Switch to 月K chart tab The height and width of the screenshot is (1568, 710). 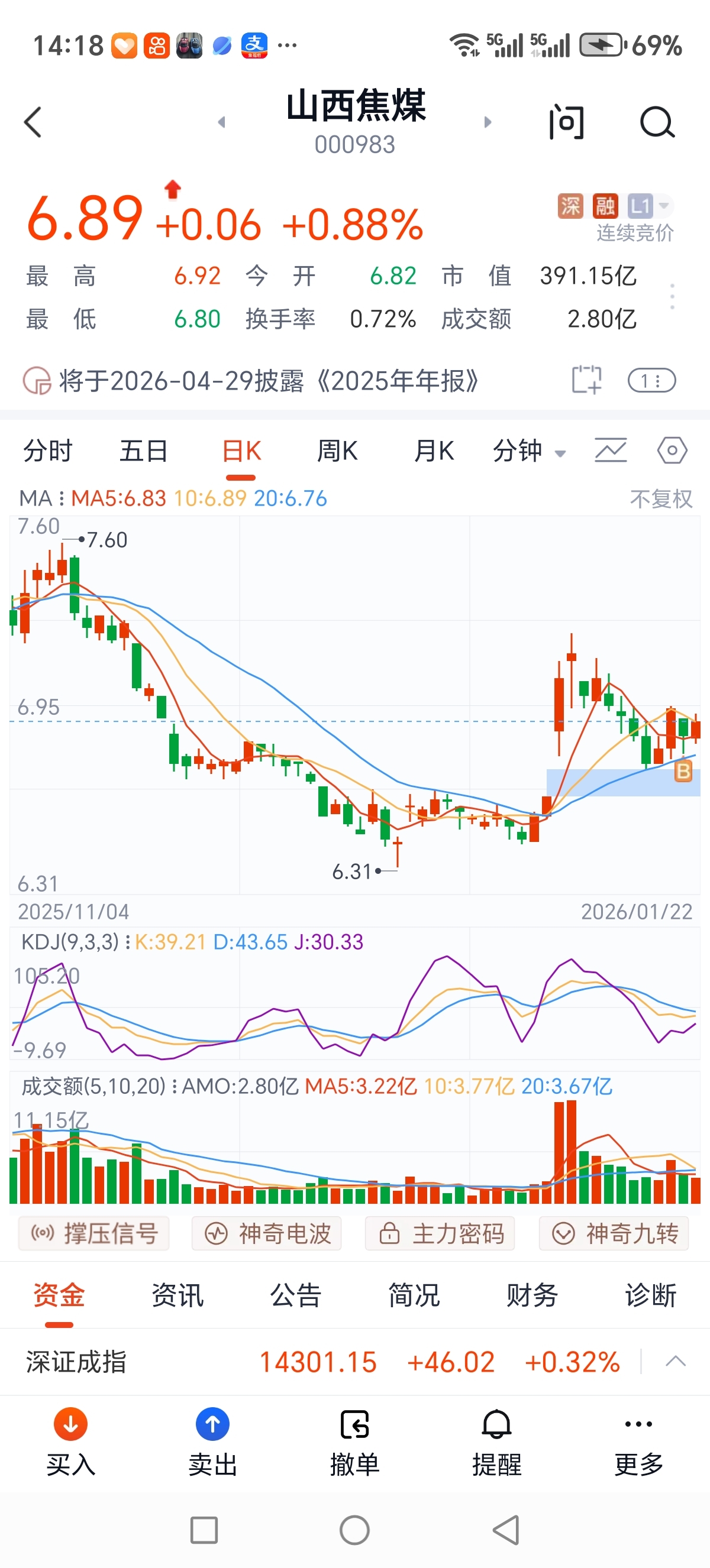(x=434, y=451)
